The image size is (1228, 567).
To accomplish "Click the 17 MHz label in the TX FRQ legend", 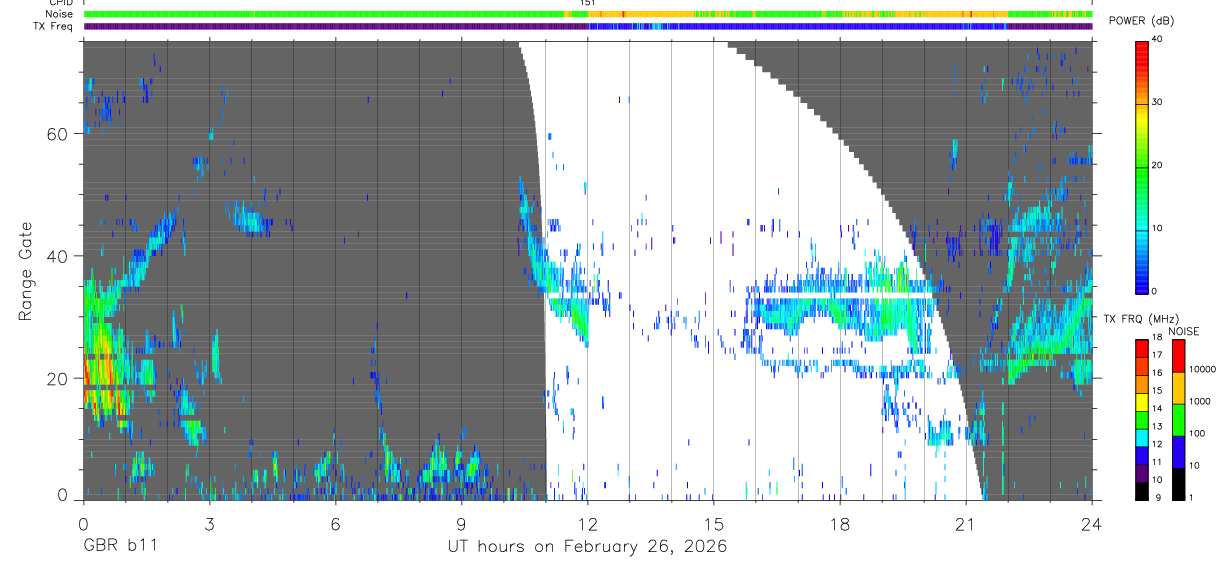I will pos(1157,355).
